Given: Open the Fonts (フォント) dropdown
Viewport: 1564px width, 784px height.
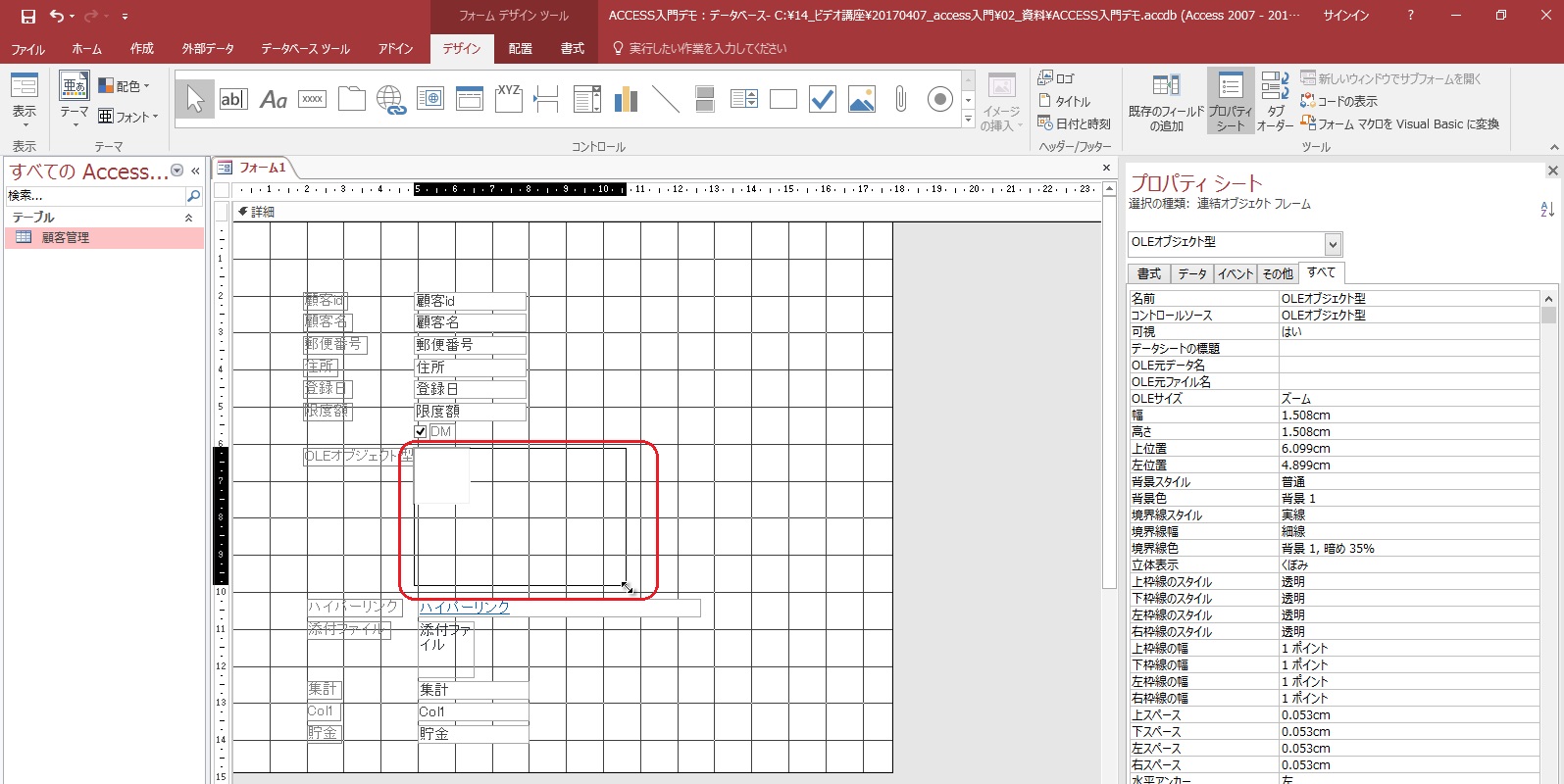Looking at the screenshot, I should [x=128, y=117].
